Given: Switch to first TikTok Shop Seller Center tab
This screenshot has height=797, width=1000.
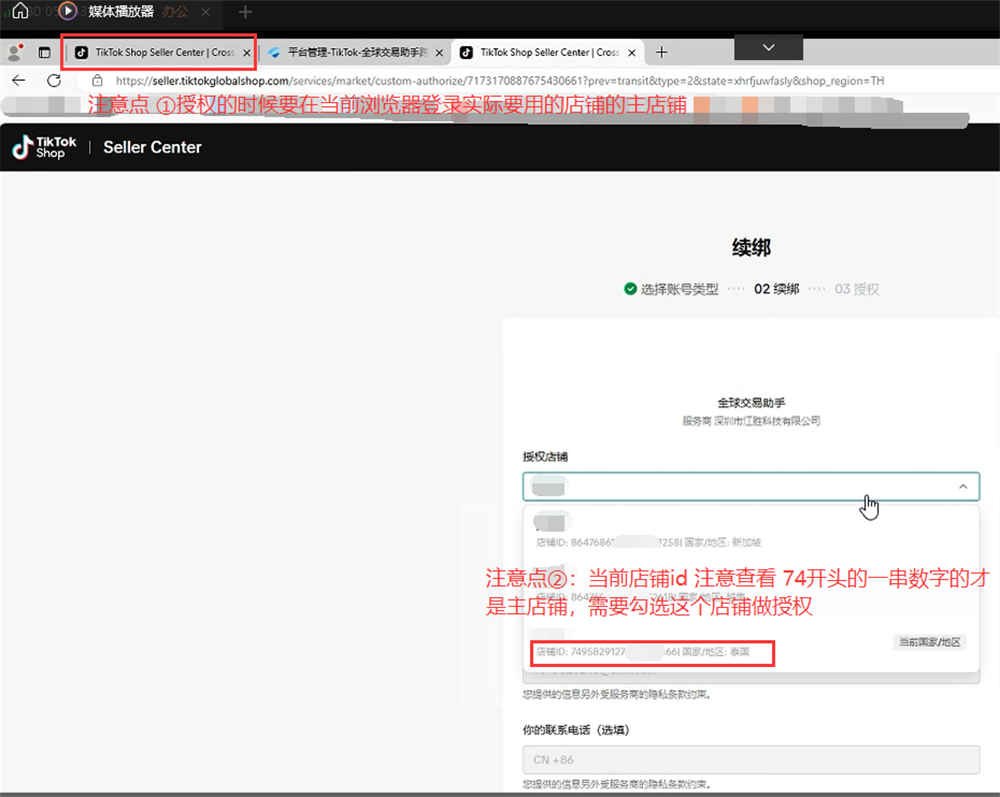Looking at the screenshot, I should (x=156, y=52).
